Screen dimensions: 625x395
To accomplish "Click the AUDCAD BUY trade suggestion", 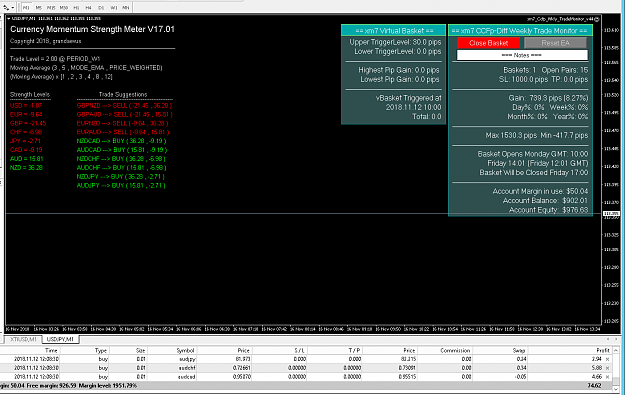I will 122,150.
